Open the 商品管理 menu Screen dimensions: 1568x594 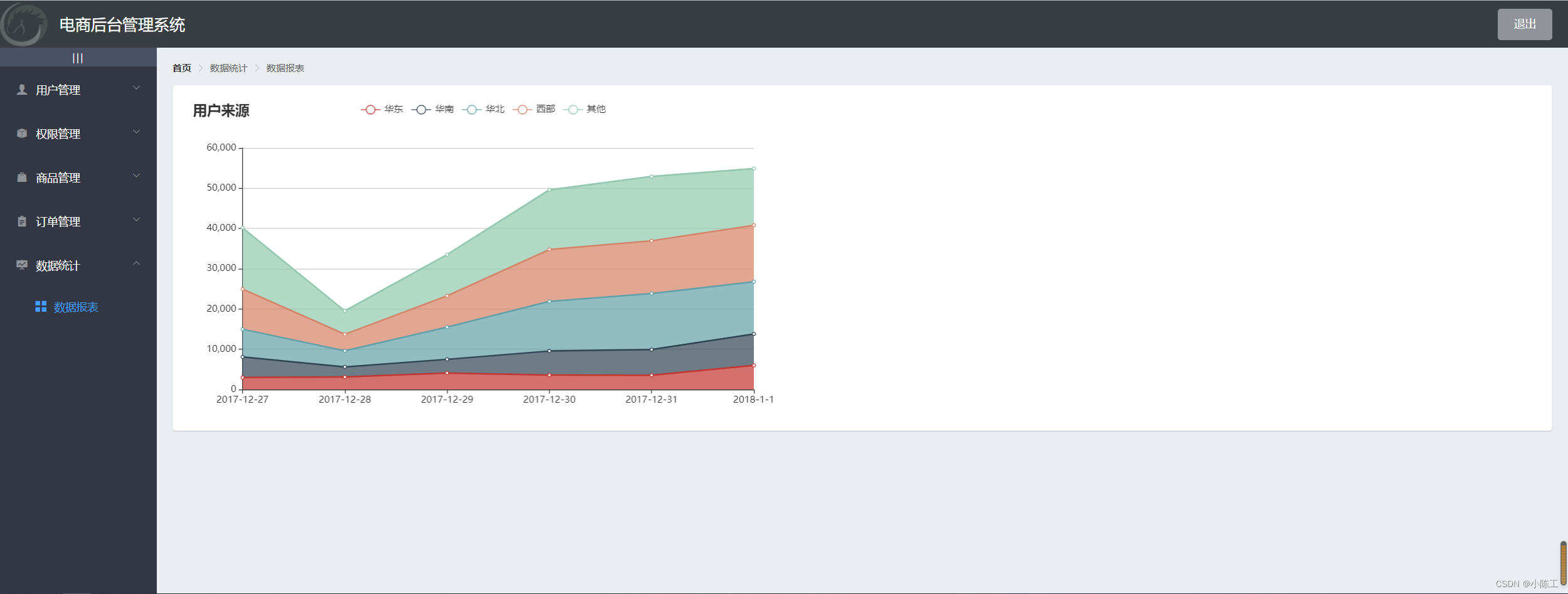click(78, 178)
